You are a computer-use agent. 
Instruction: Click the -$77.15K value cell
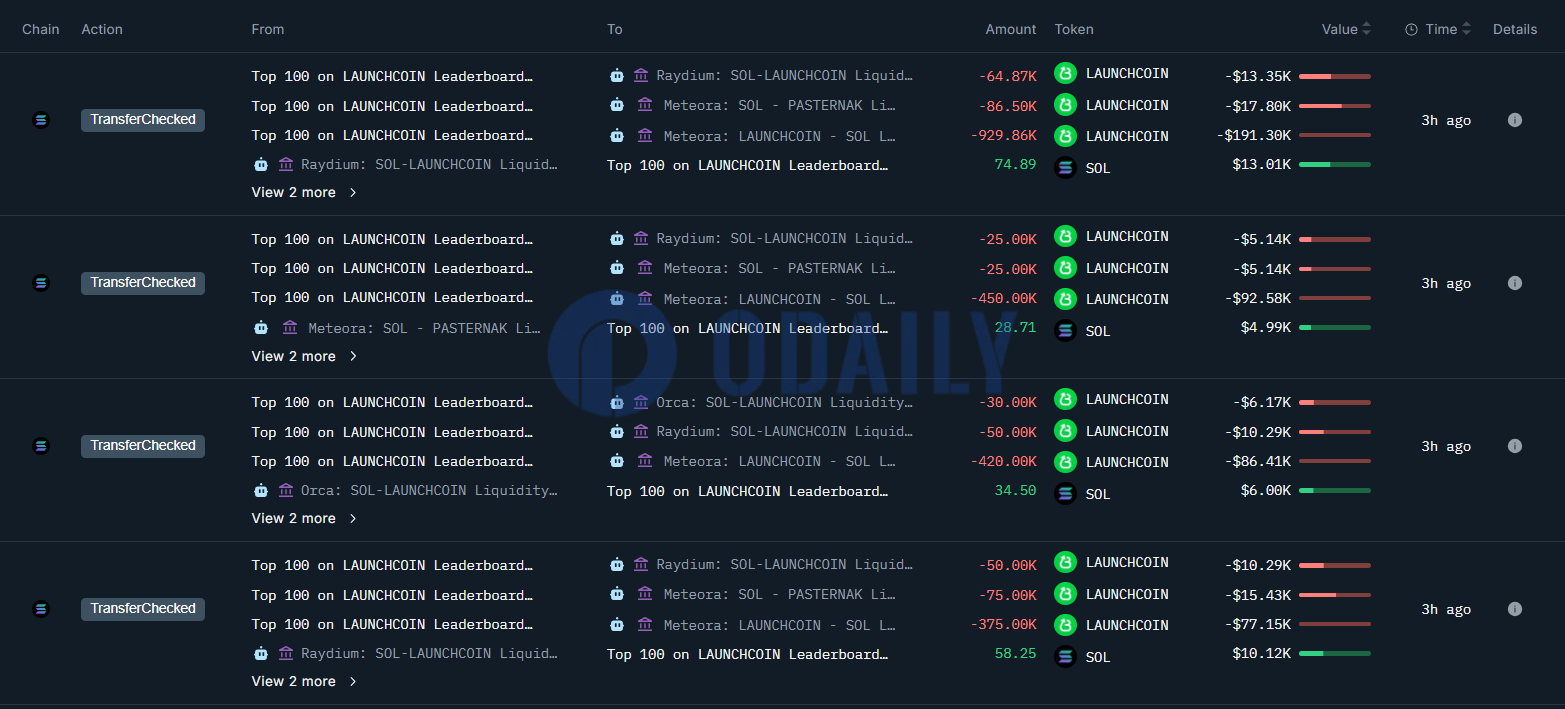pyautogui.click(x=1258, y=624)
